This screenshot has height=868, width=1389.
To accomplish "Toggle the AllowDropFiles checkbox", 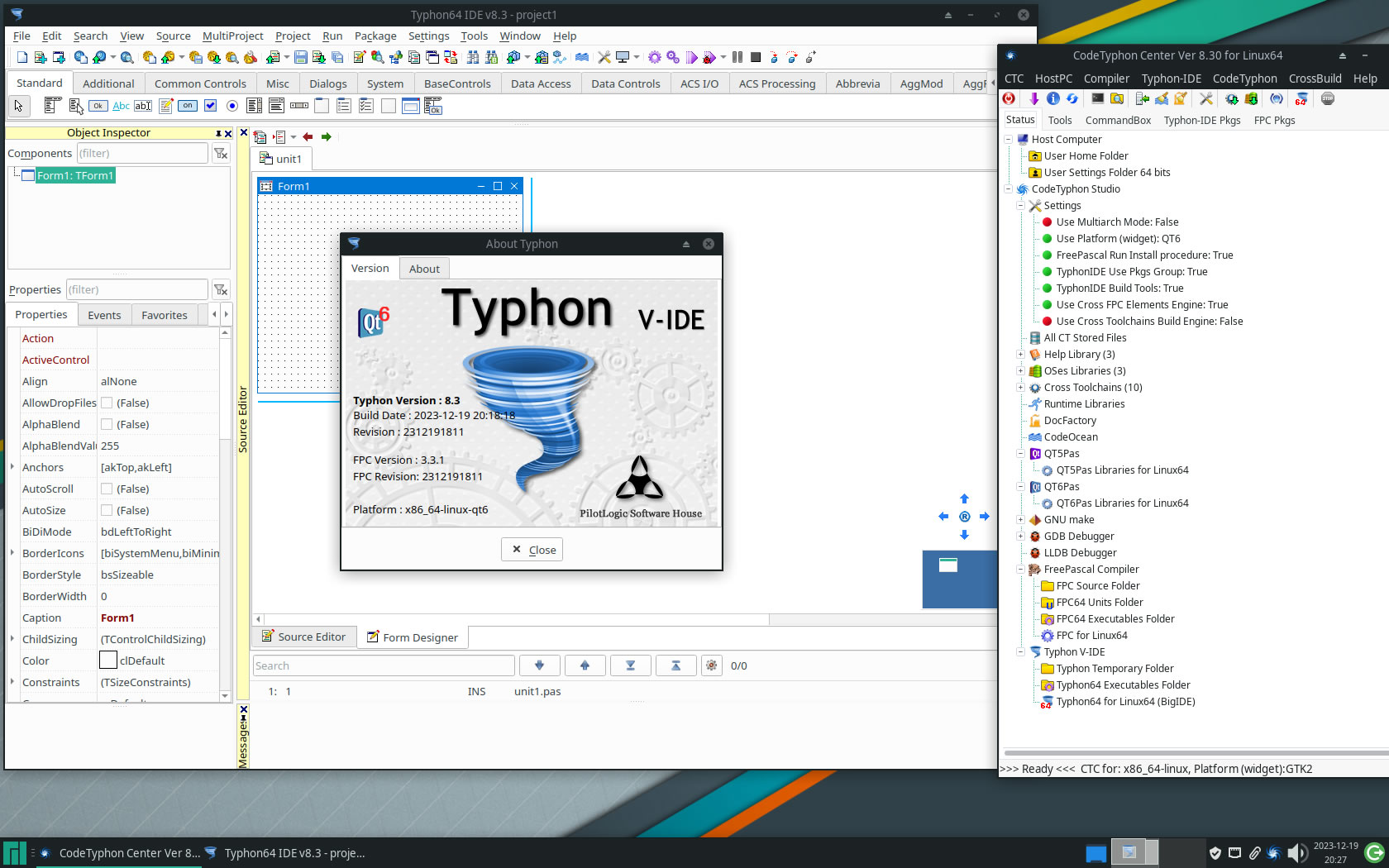I will pos(107,403).
